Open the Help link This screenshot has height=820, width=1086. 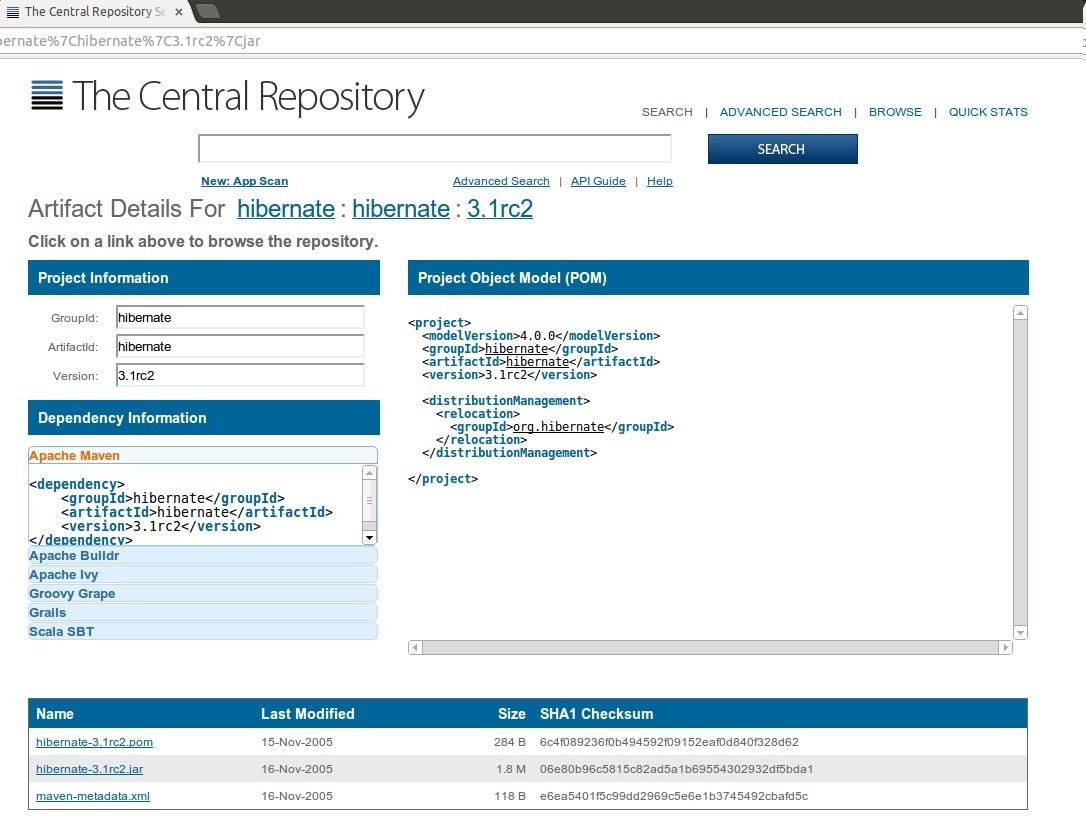659,181
